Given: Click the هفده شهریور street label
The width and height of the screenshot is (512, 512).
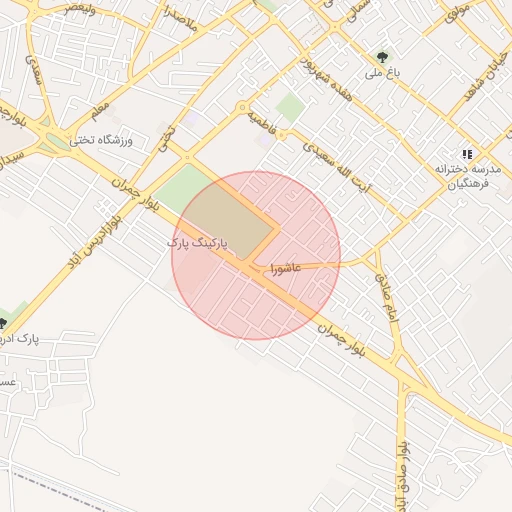Looking at the screenshot, I should tap(326, 79).
